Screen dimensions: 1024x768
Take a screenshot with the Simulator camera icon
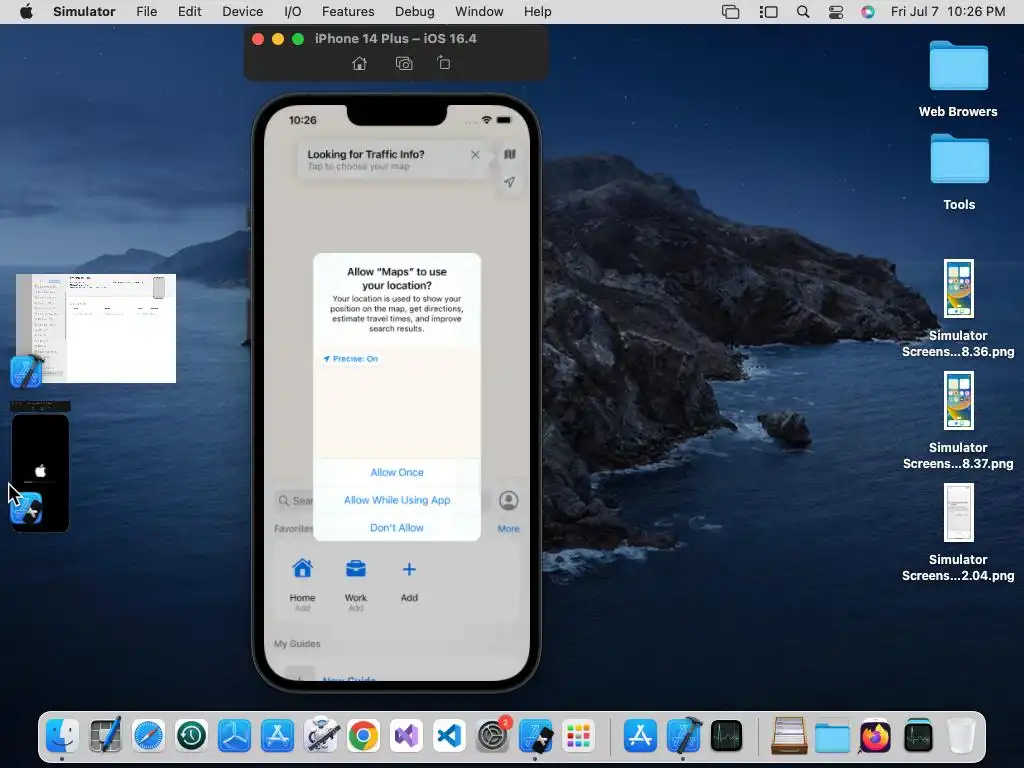[x=404, y=63]
